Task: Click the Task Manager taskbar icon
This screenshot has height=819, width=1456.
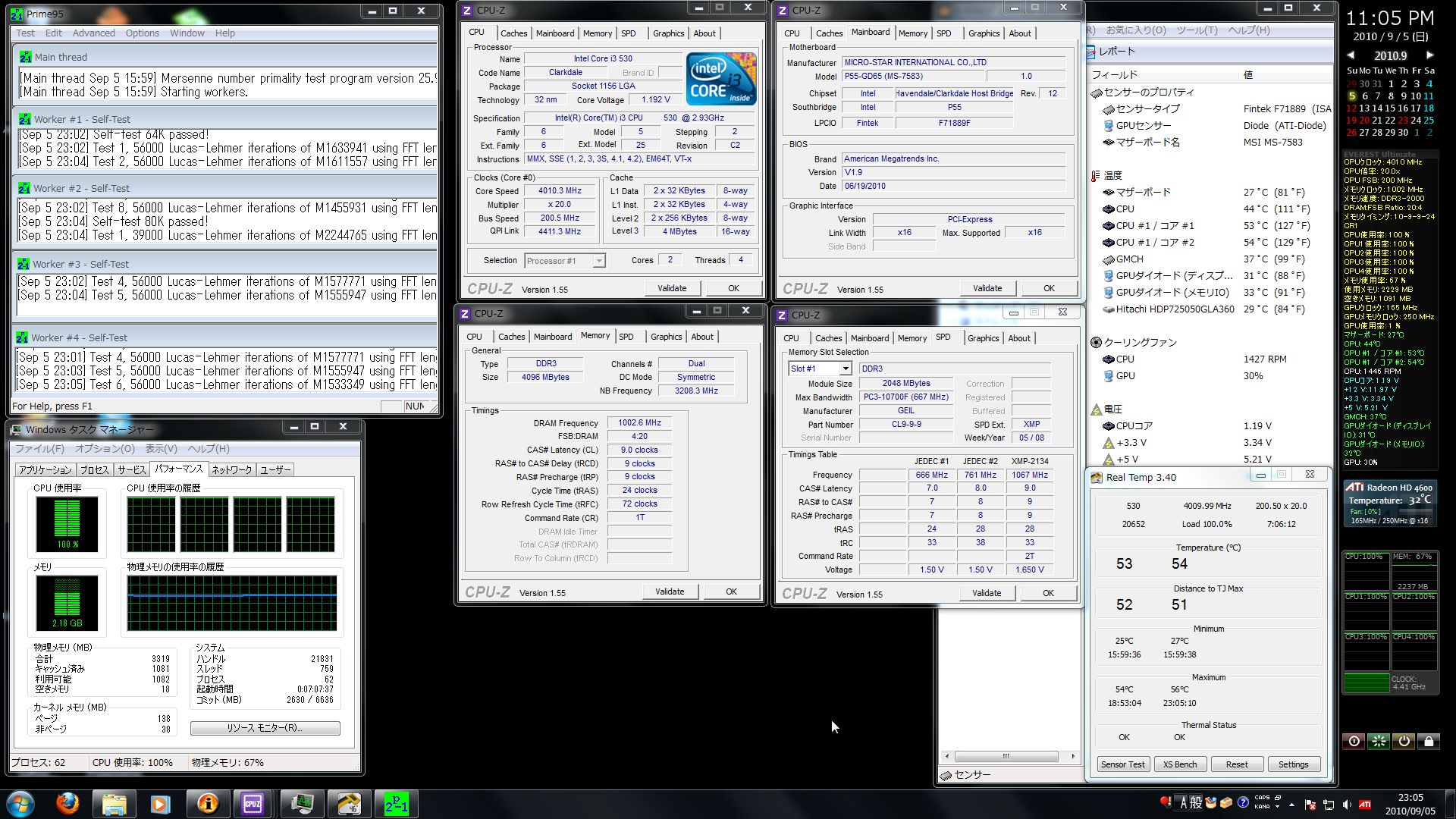Action: (x=302, y=803)
